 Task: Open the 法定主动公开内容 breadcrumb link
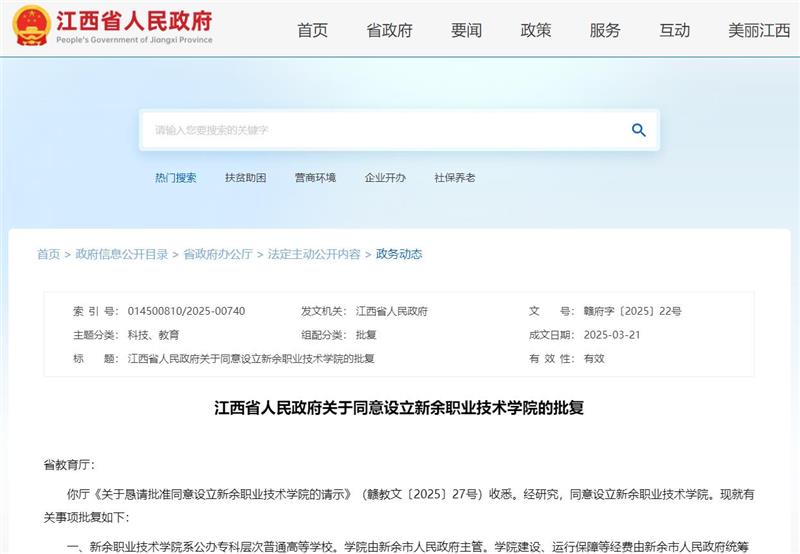coord(314,254)
